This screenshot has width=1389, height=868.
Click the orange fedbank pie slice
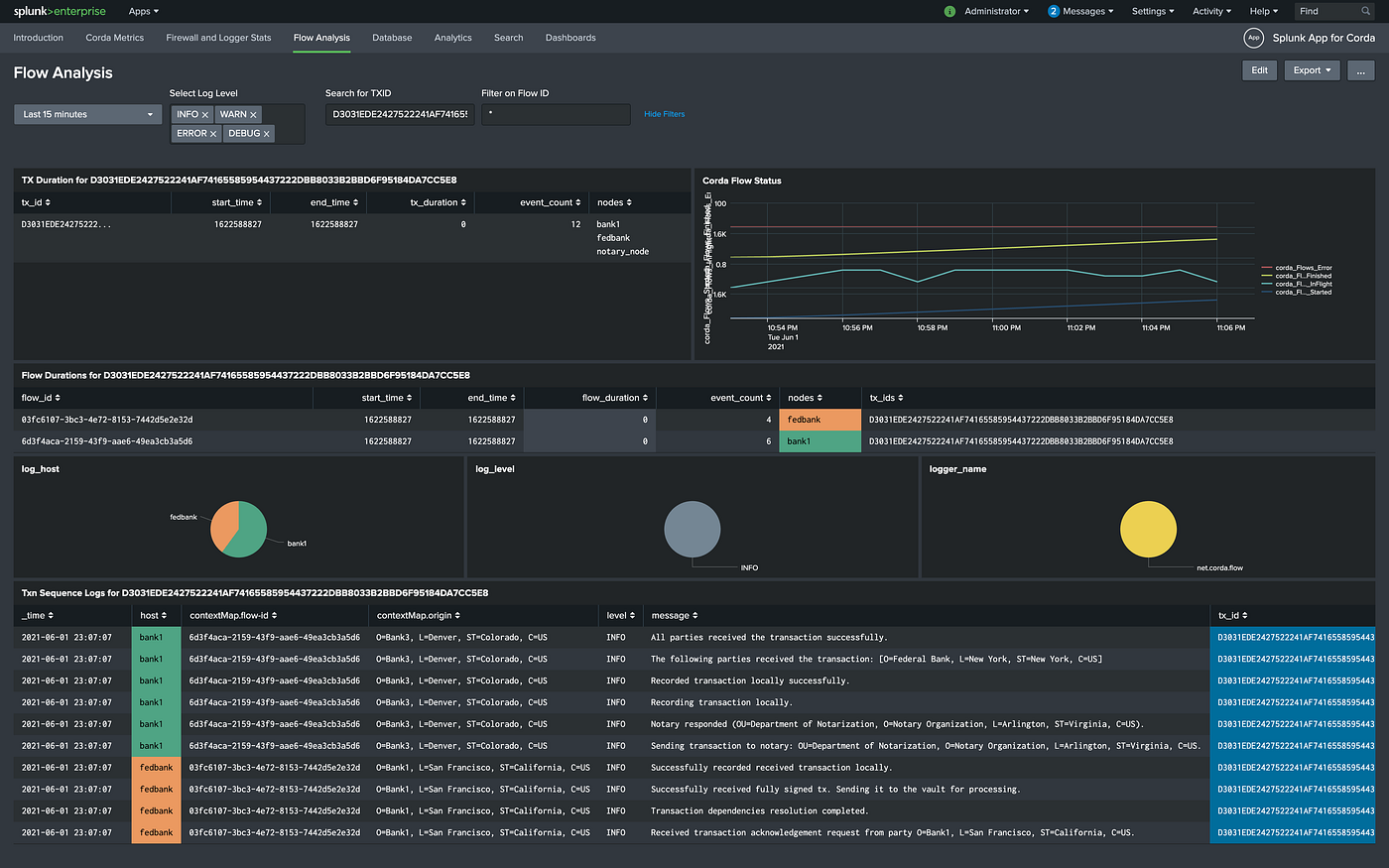(222, 526)
